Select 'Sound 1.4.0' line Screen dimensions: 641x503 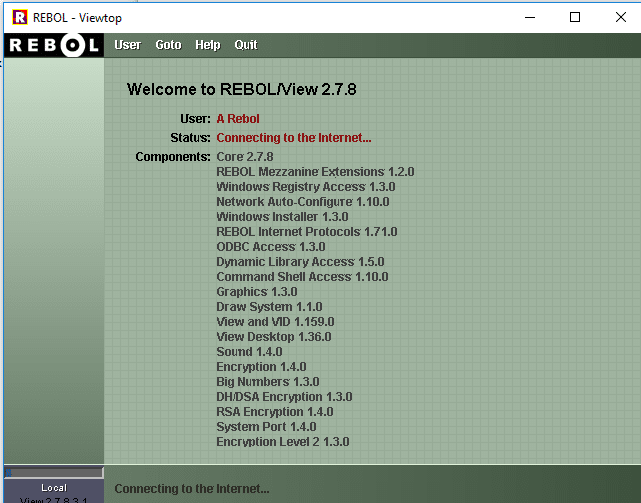tap(249, 352)
